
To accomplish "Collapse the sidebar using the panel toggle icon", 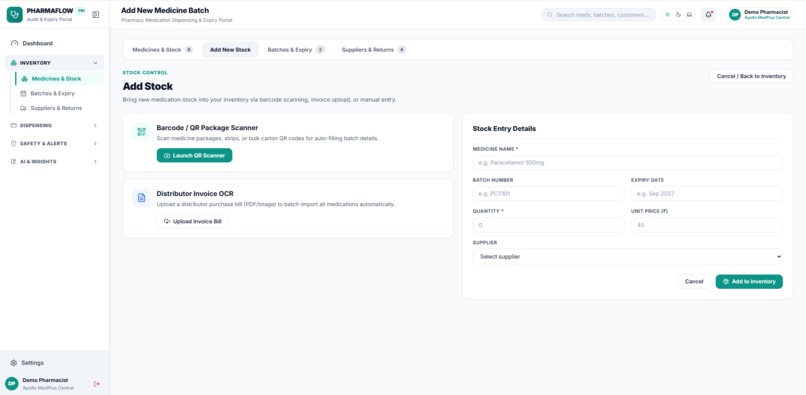I will pyautogui.click(x=96, y=15).
